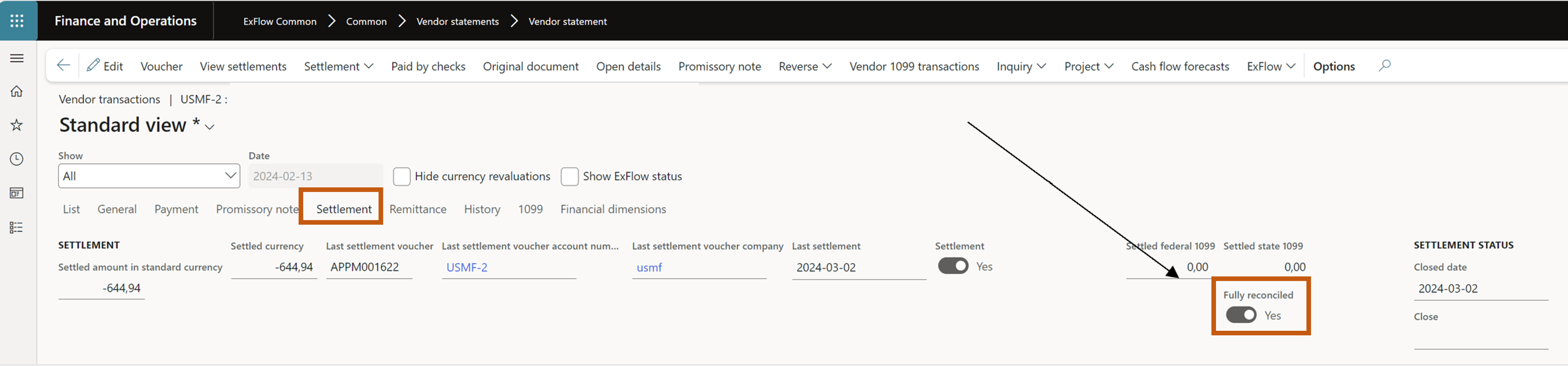Click the search magnifier icon in action bar
The image size is (1568, 366).
coord(1384,65)
